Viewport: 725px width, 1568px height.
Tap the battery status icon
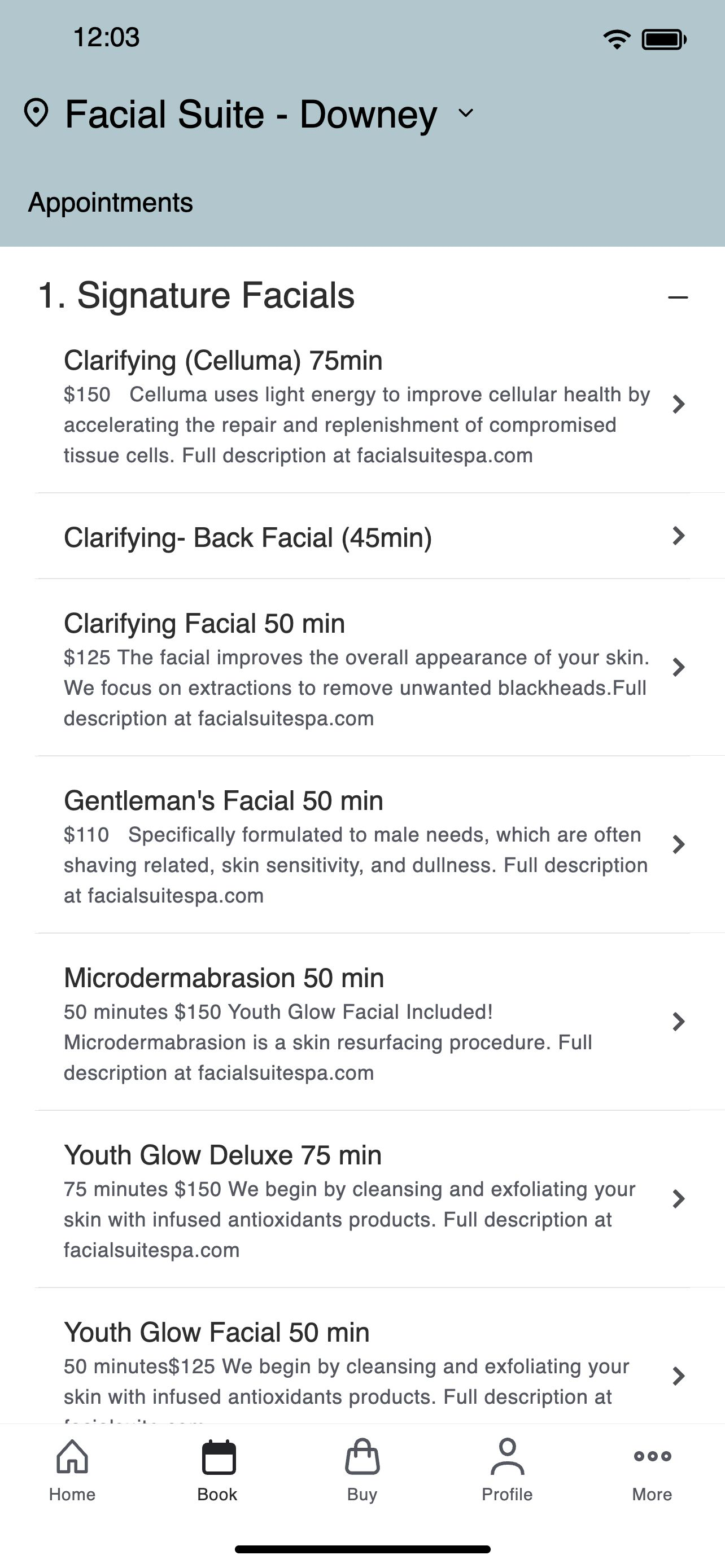[x=664, y=40]
